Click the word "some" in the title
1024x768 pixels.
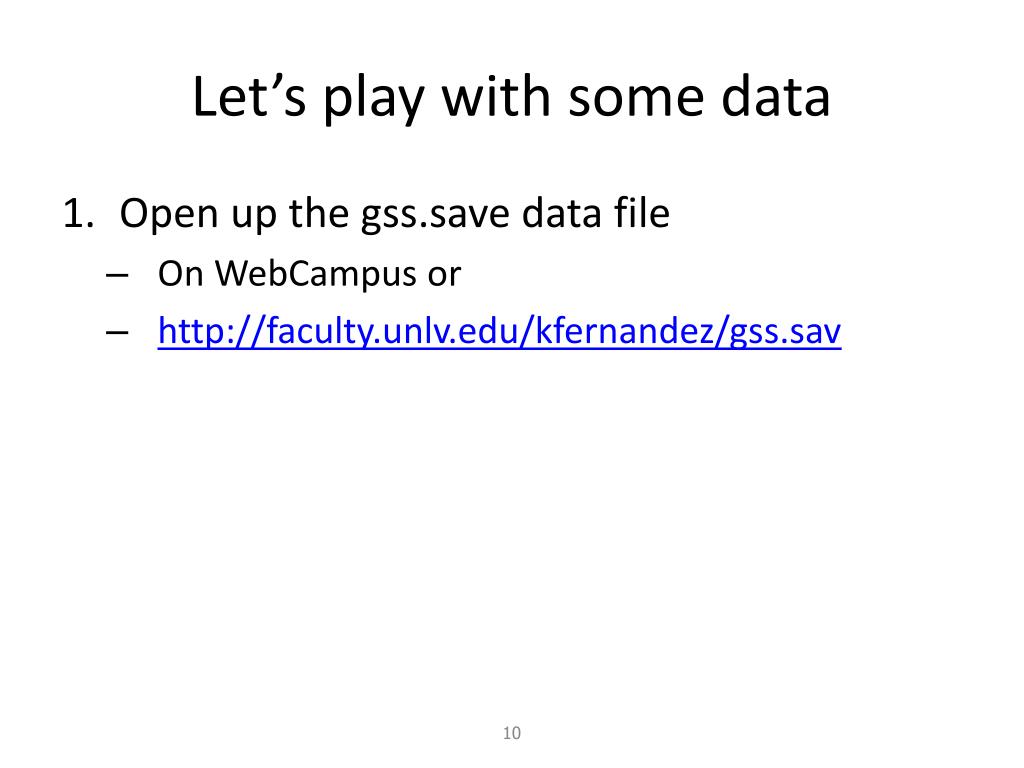[x=636, y=99]
